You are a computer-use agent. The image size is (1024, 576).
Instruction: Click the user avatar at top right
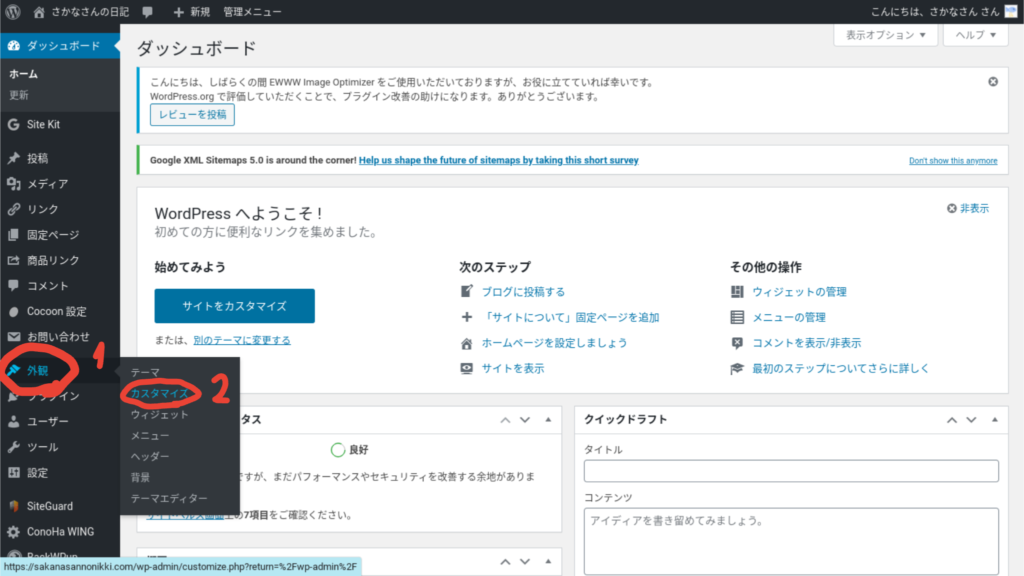[x=1011, y=12]
